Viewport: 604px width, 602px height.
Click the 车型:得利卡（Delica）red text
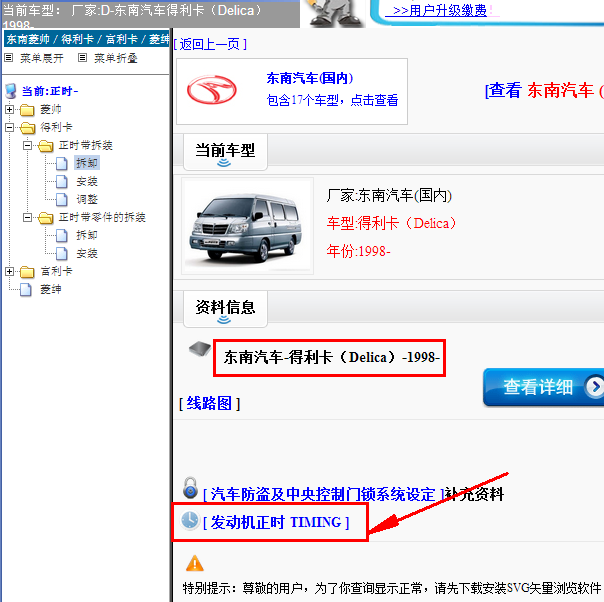point(391,223)
